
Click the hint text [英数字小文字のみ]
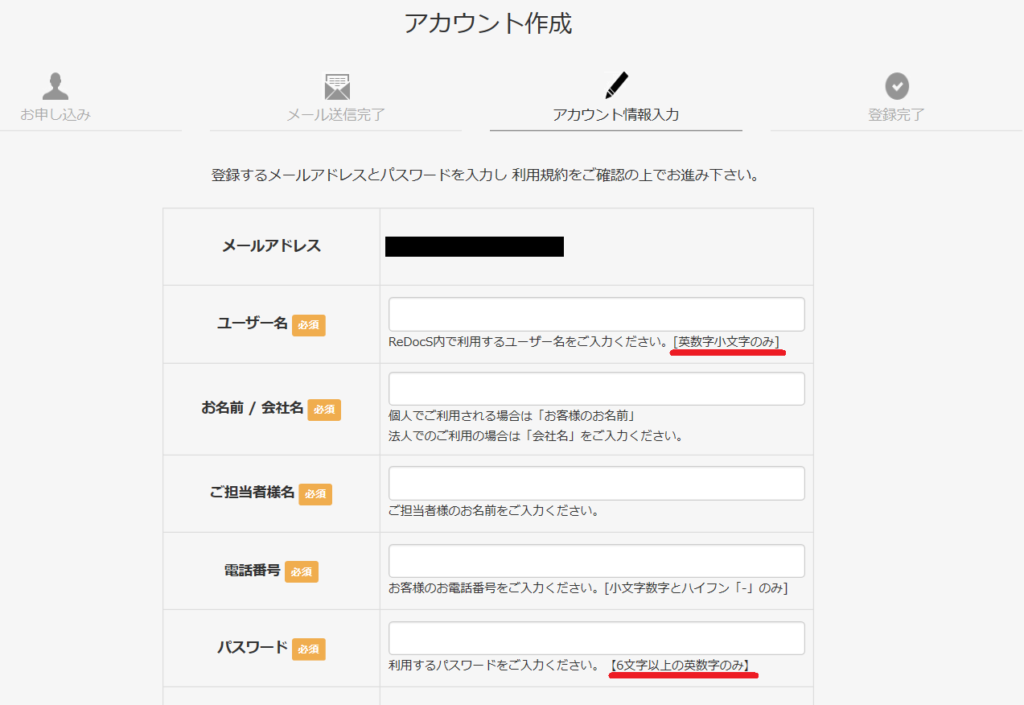pyautogui.click(x=726, y=342)
